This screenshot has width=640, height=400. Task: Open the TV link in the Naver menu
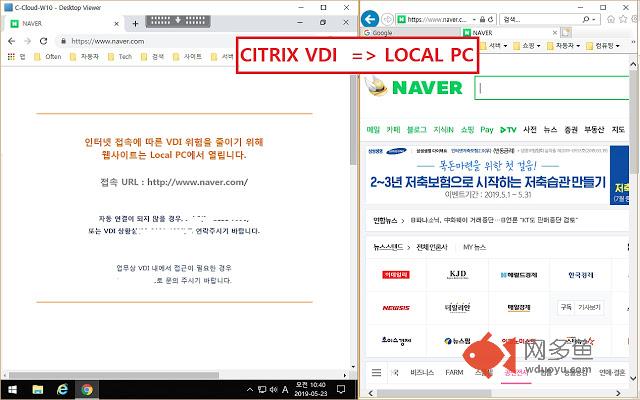click(x=509, y=130)
